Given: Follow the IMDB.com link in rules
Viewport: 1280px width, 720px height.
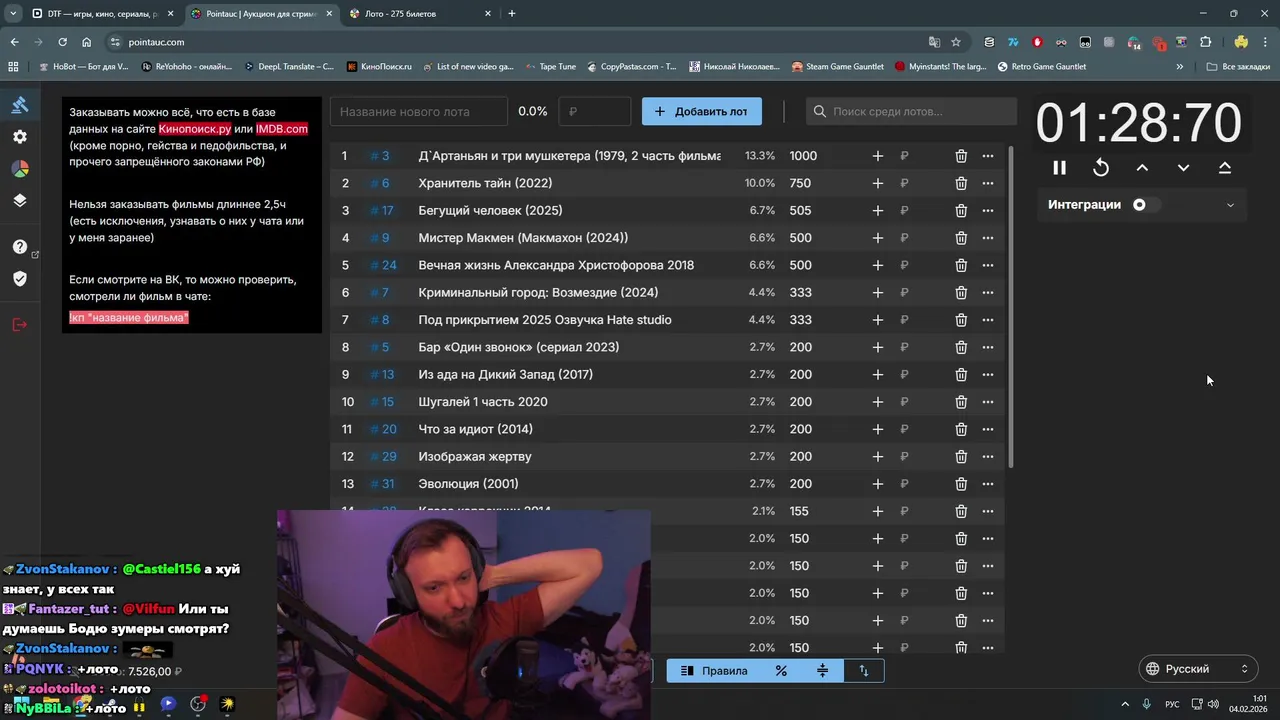Looking at the screenshot, I should pos(282,129).
